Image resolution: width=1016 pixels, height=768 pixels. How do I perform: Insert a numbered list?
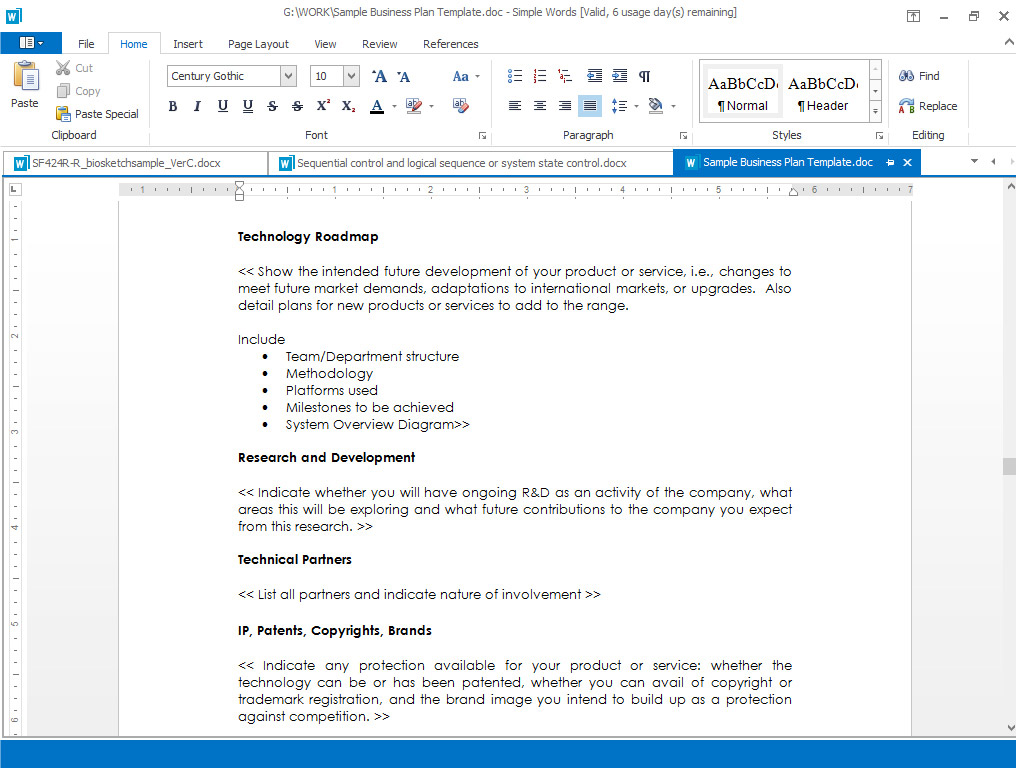[x=540, y=76]
